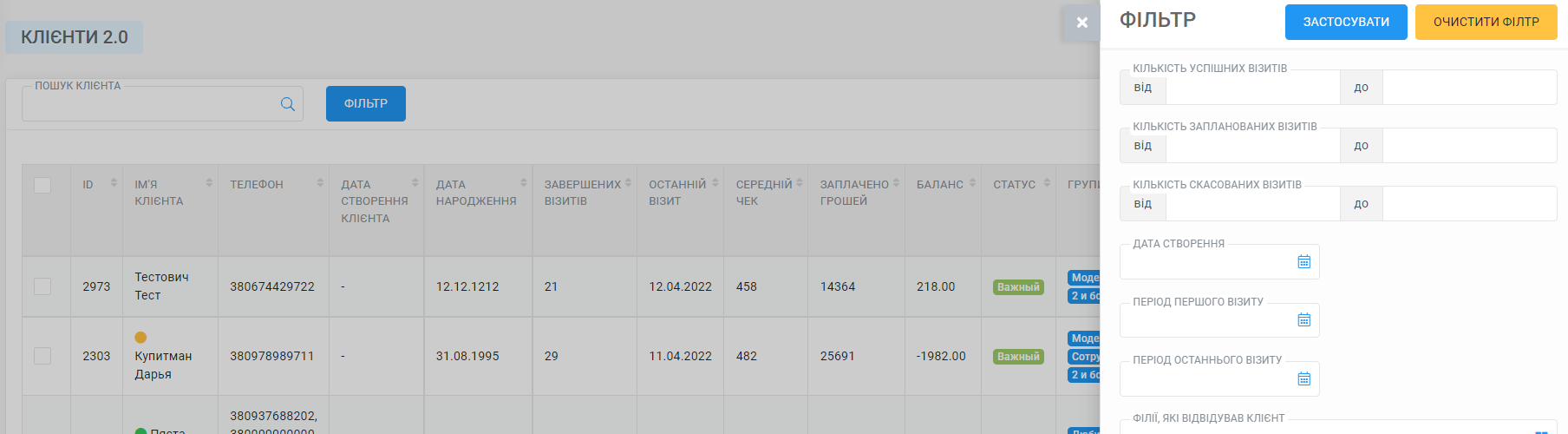The width and height of the screenshot is (1568, 434).
Task: Open the blue Фільтр button
Action: tap(366, 103)
